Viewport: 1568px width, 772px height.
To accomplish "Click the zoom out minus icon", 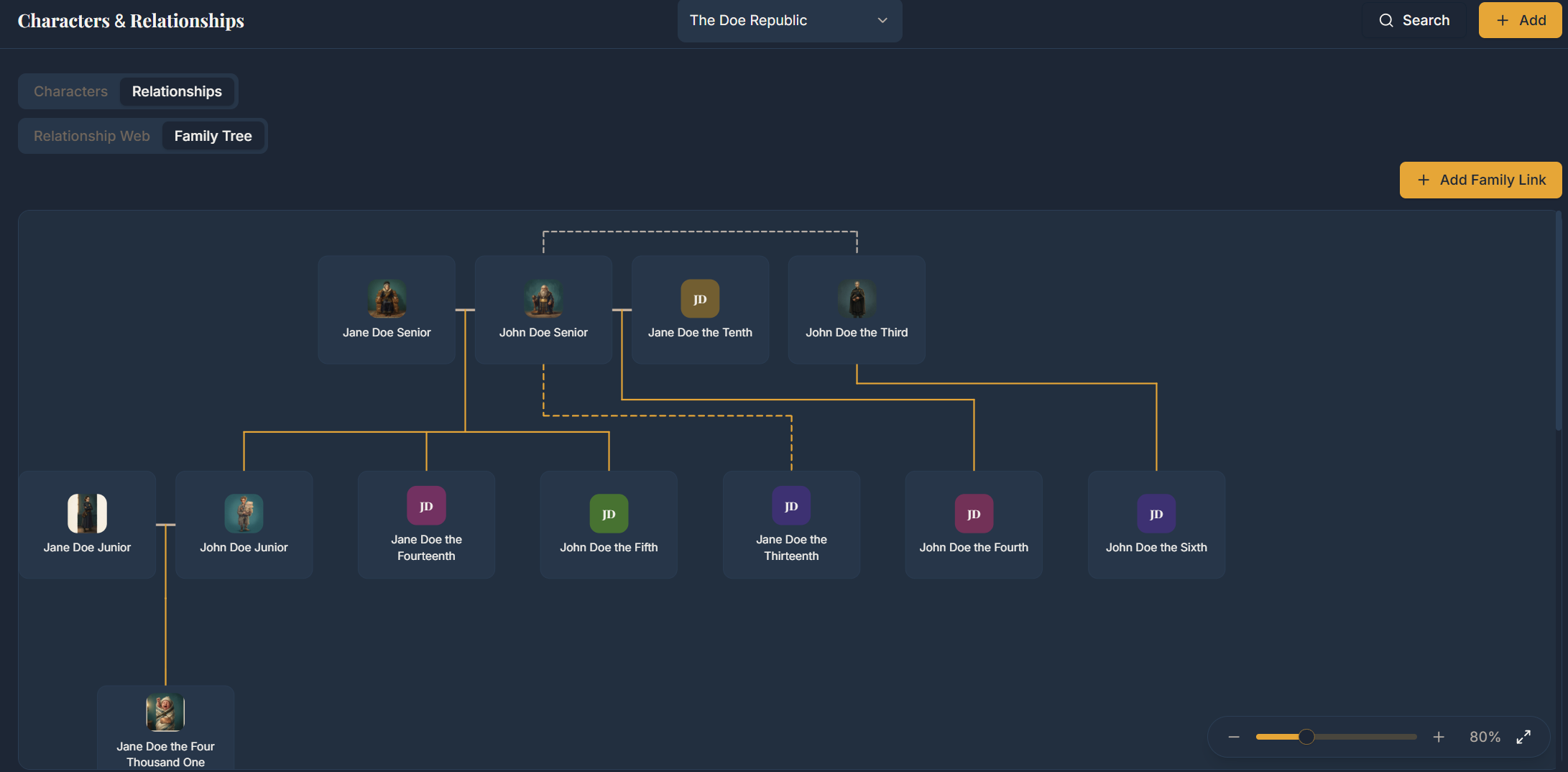I will click(x=1234, y=737).
